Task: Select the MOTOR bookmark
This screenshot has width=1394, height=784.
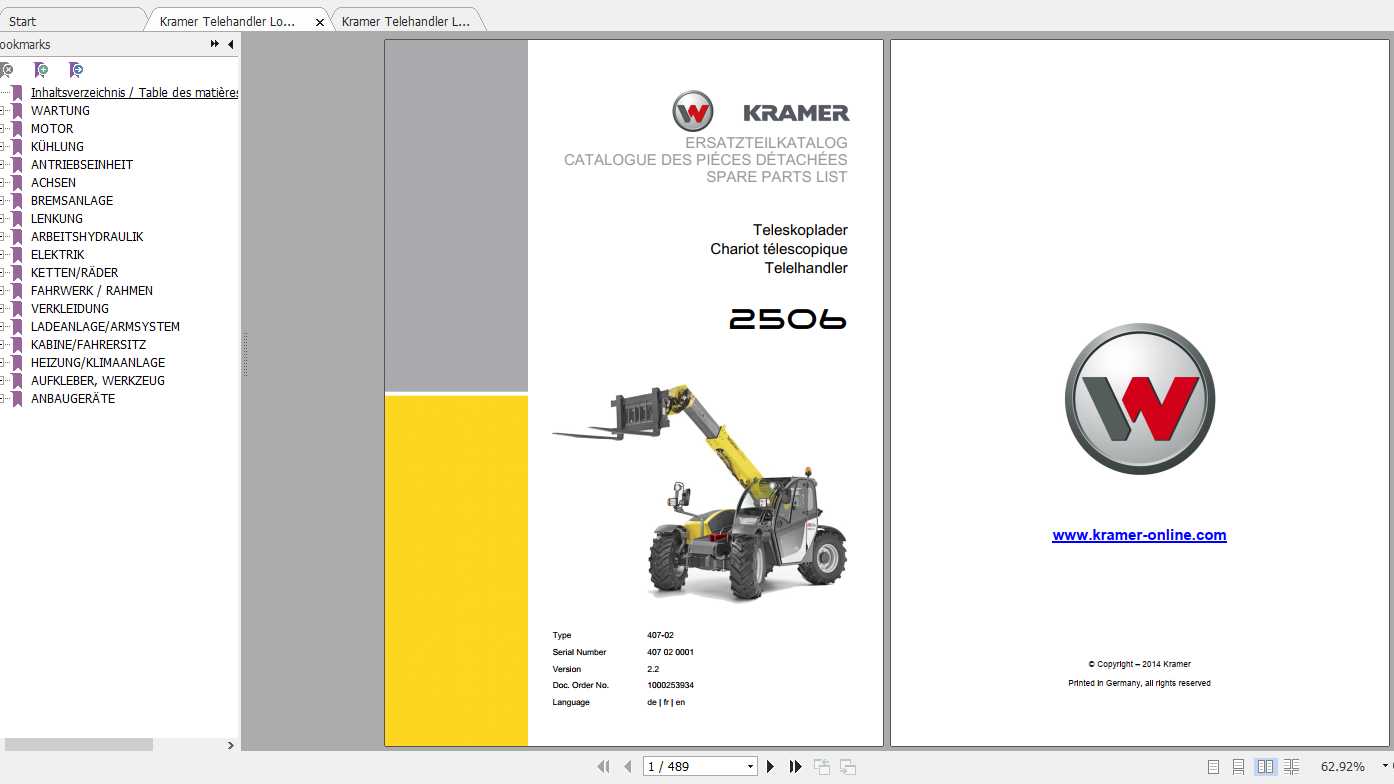Action: coord(52,129)
